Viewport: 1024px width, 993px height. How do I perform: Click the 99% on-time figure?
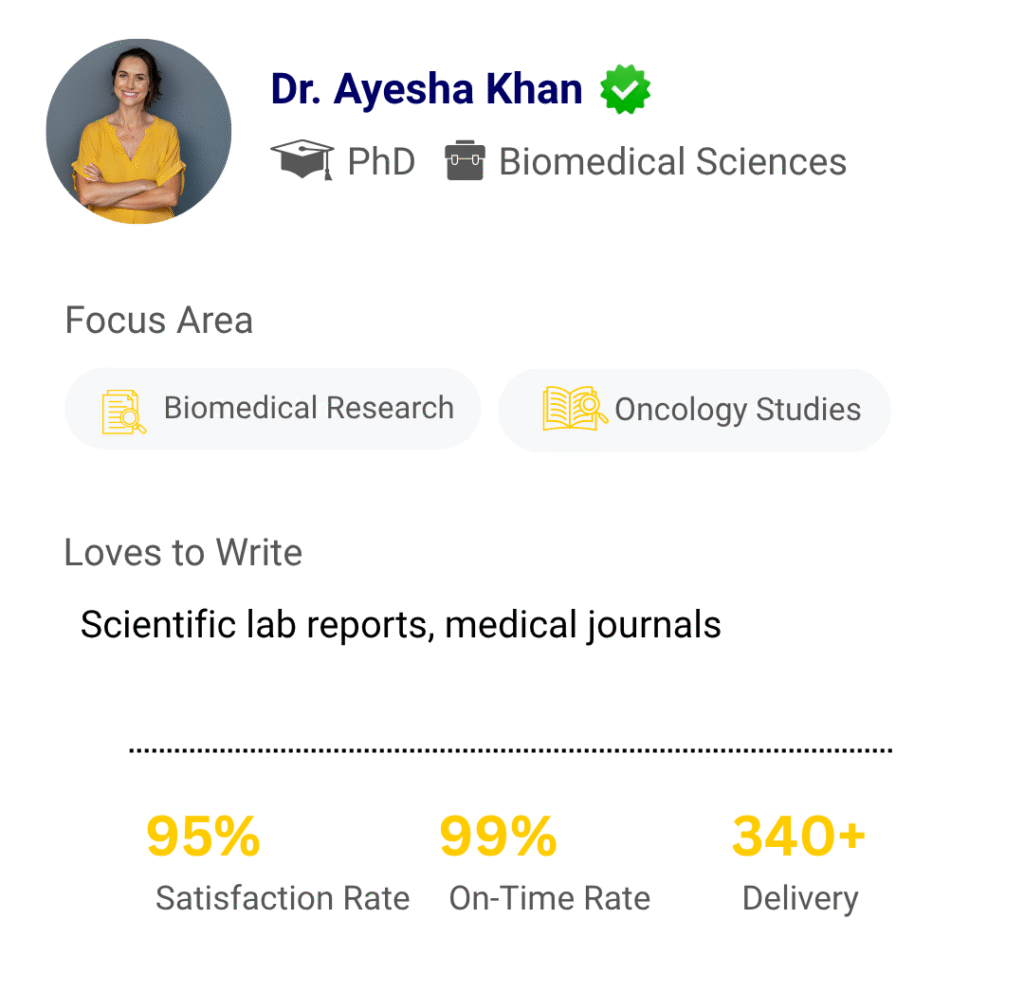[x=498, y=836]
